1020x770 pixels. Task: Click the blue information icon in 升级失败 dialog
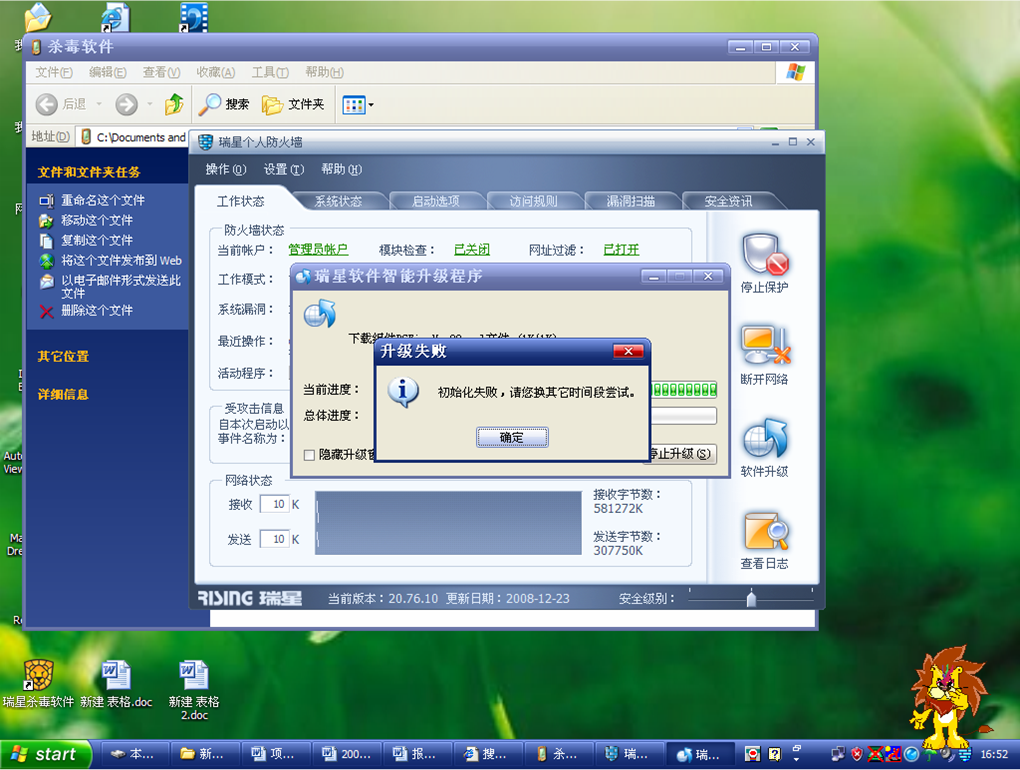(403, 392)
